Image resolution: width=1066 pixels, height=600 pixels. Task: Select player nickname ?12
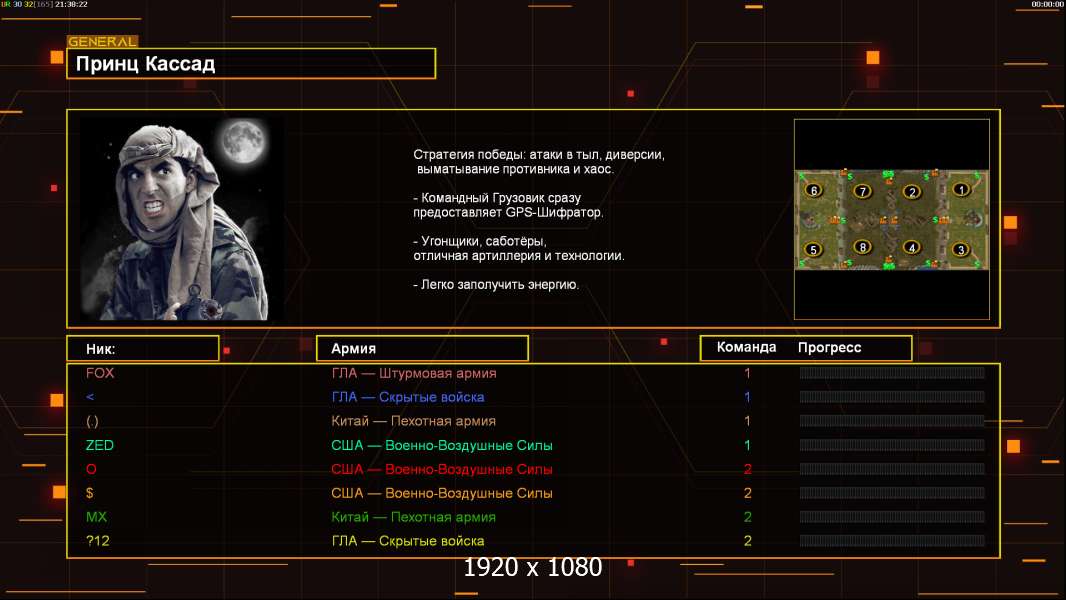[x=97, y=541]
